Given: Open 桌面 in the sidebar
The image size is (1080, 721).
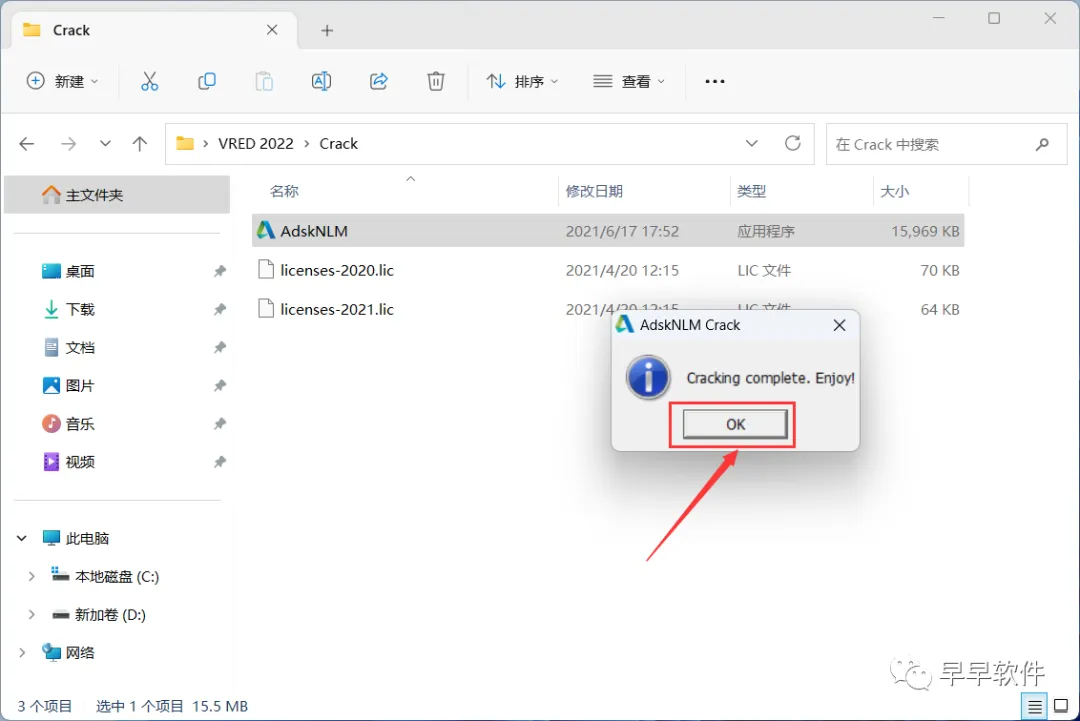Looking at the screenshot, I should 80,271.
